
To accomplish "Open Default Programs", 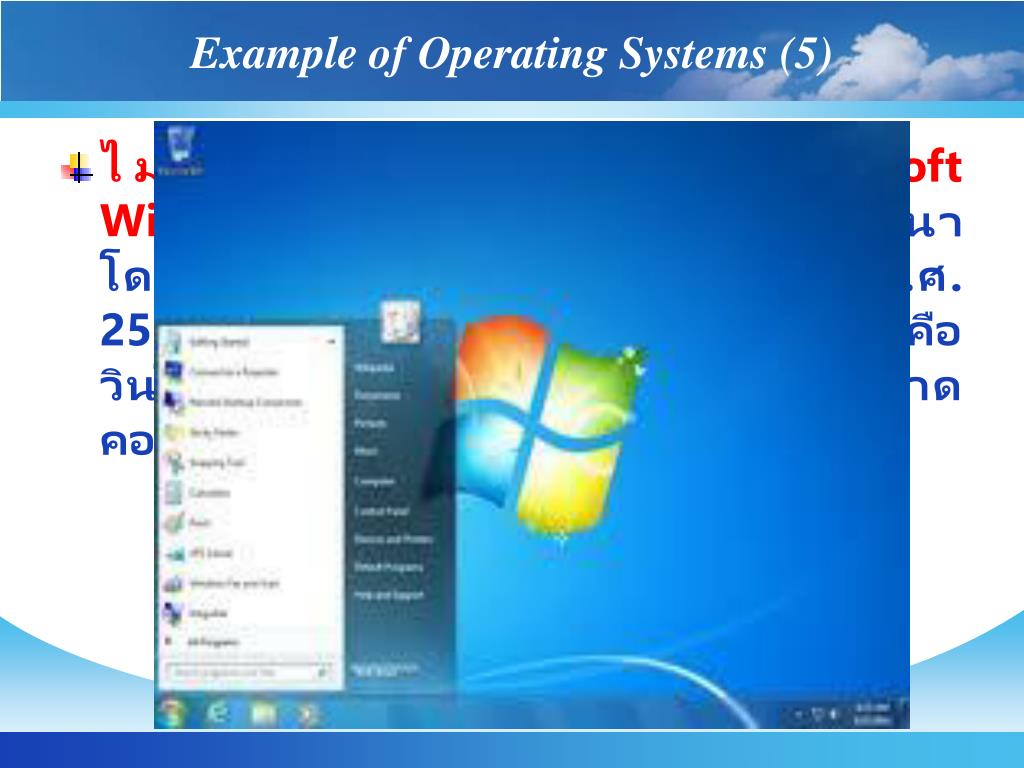I will (388, 567).
